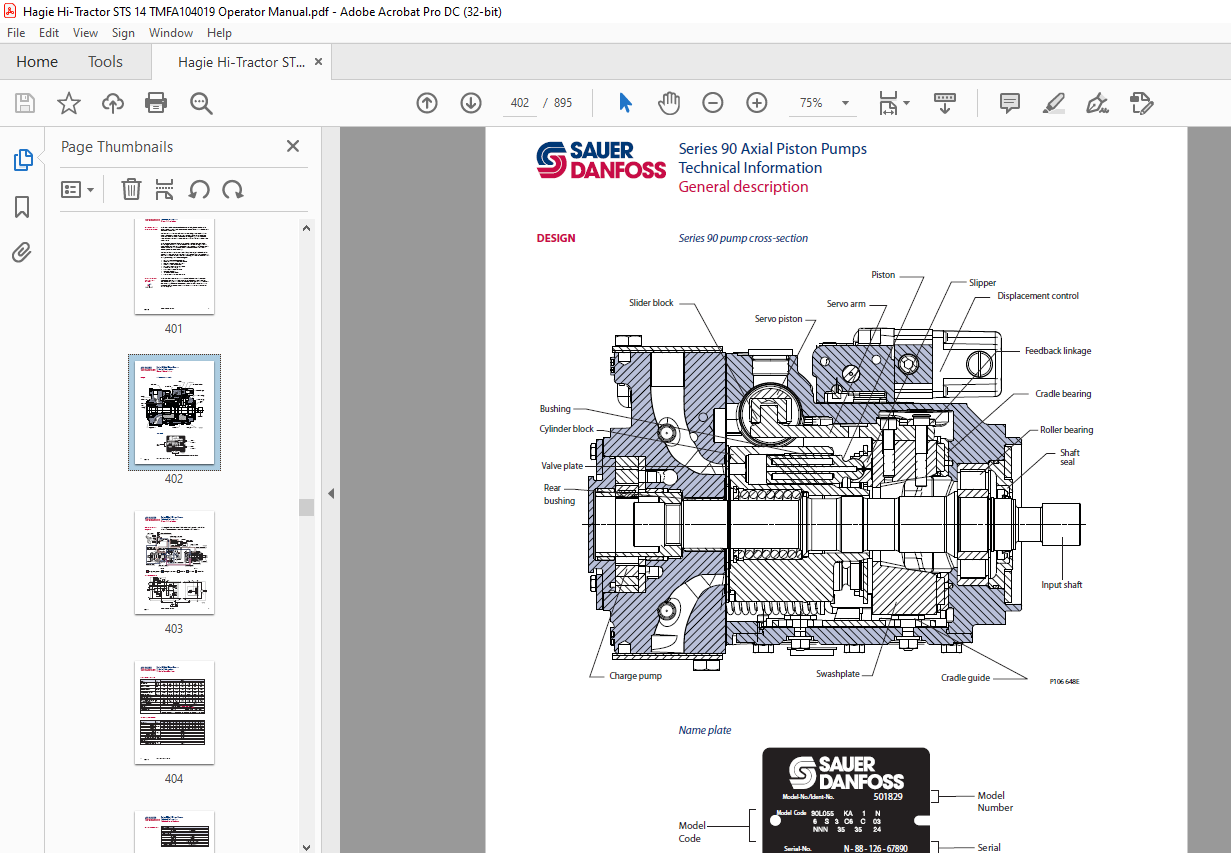Click the 'General description' heading text
The height and width of the screenshot is (853, 1231).
[743, 187]
